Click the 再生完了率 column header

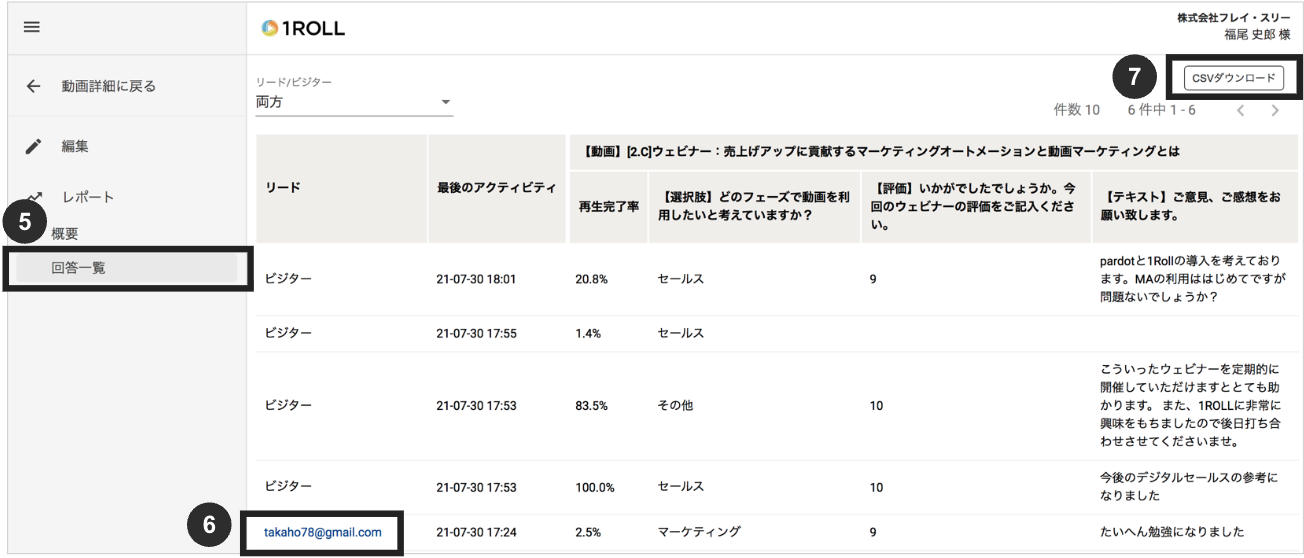[x=609, y=207]
